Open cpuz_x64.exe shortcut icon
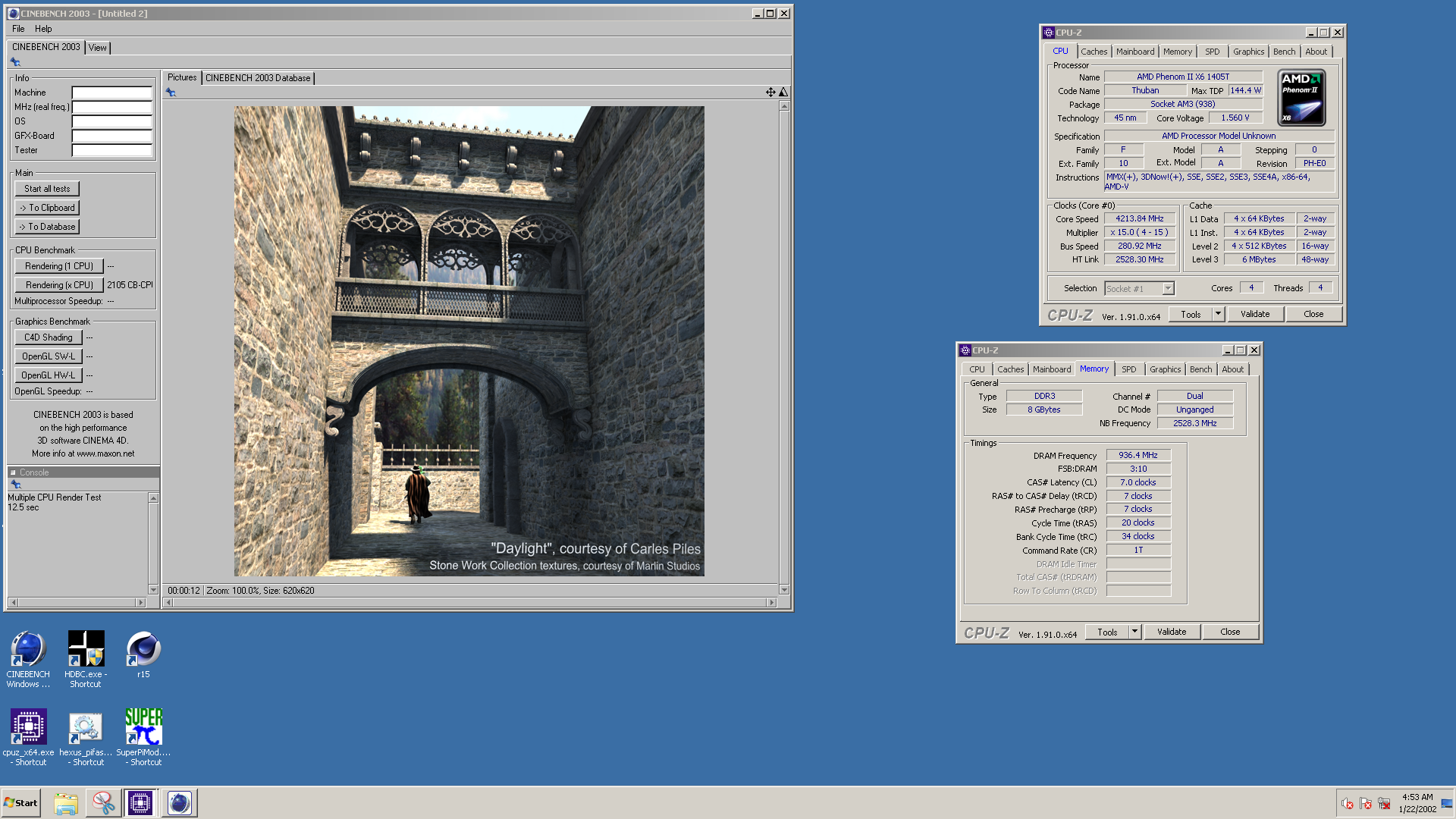Screen dimensions: 1456x819 pyautogui.click(x=29, y=736)
